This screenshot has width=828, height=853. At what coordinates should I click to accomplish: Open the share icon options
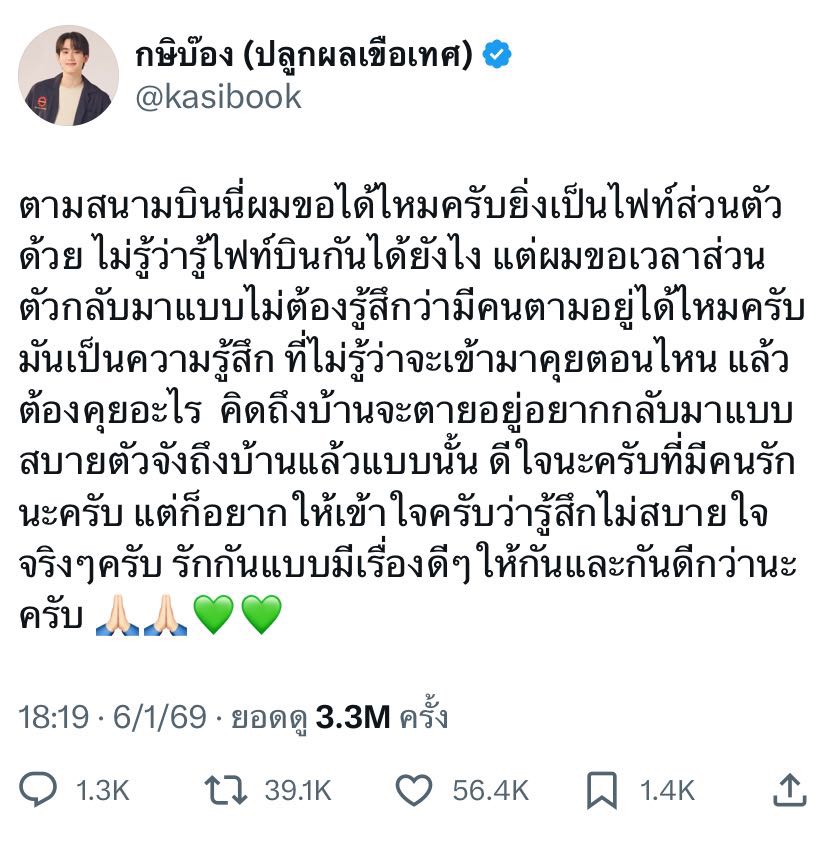tap(790, 790)
